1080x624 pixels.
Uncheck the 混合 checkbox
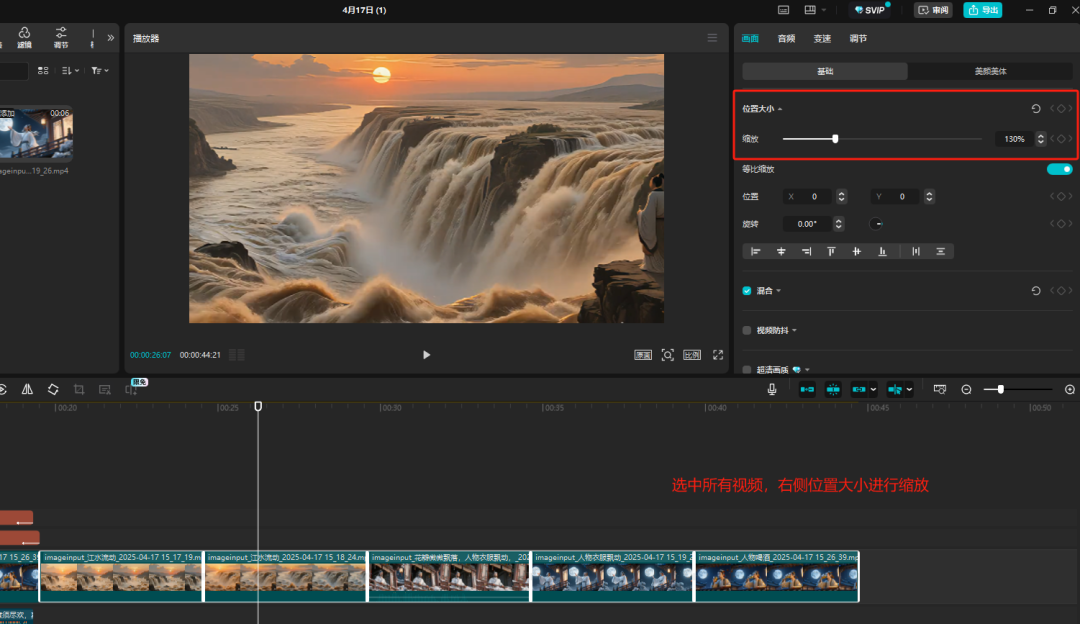(747, 291)
